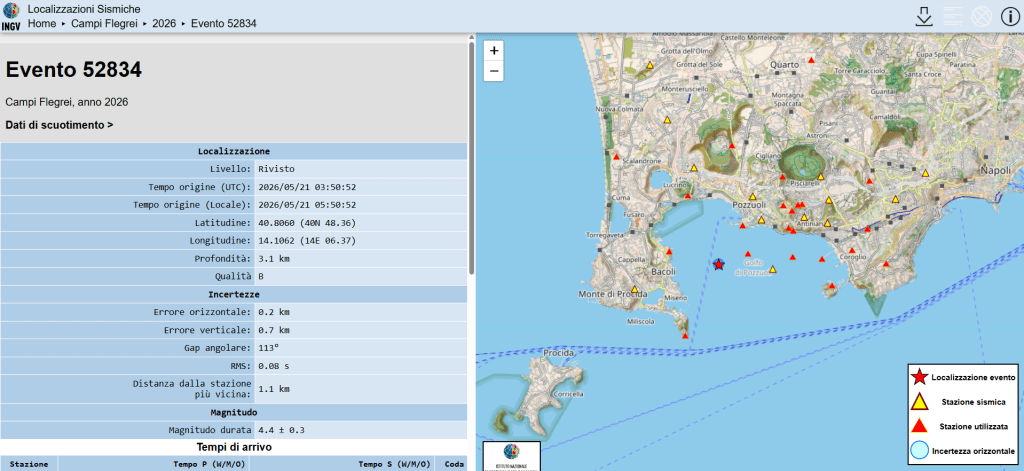
Task: Click the Errore verticale value 0.7 km
Action: (x=274, y=330)
